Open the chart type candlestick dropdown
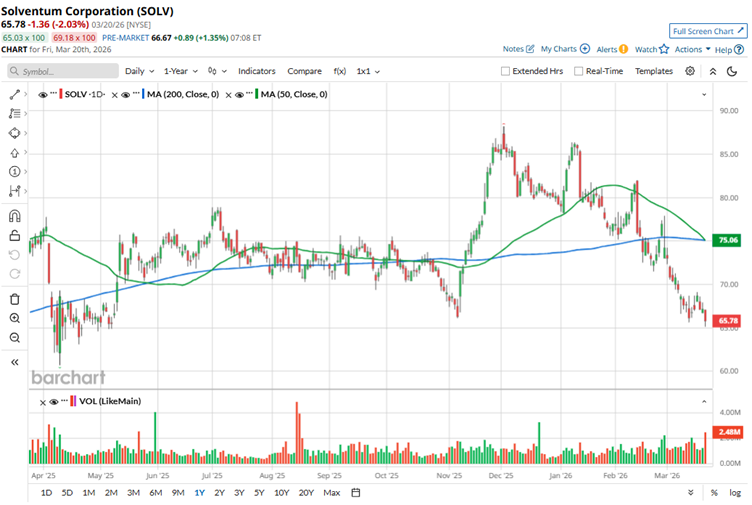The height and width of the screenshot is (505, 752). (217, 71)
